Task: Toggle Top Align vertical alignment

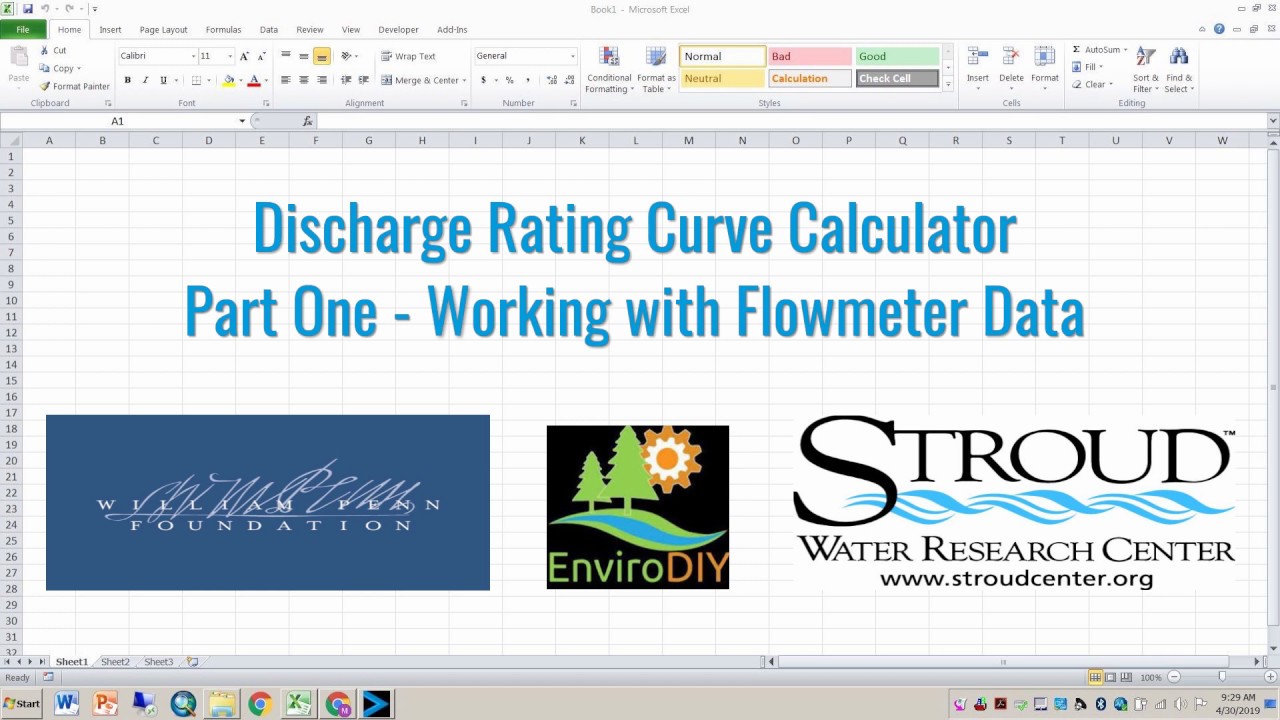Action: (286, 56)
